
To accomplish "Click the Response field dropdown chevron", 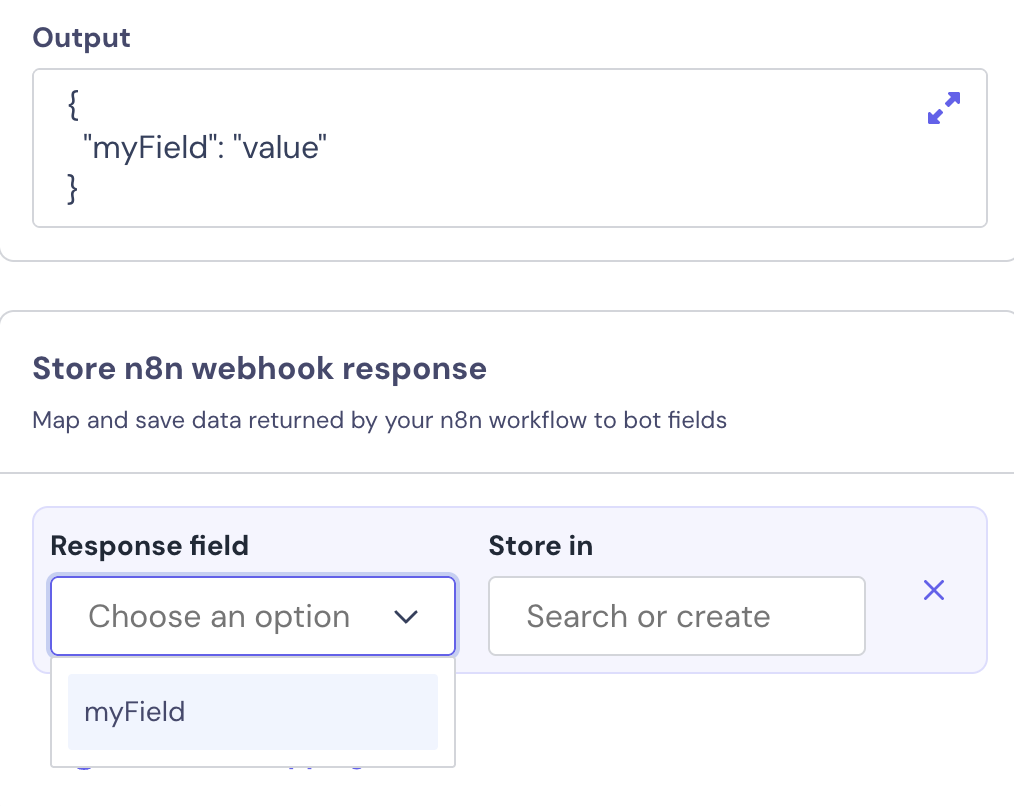I will tap(406, 617).
